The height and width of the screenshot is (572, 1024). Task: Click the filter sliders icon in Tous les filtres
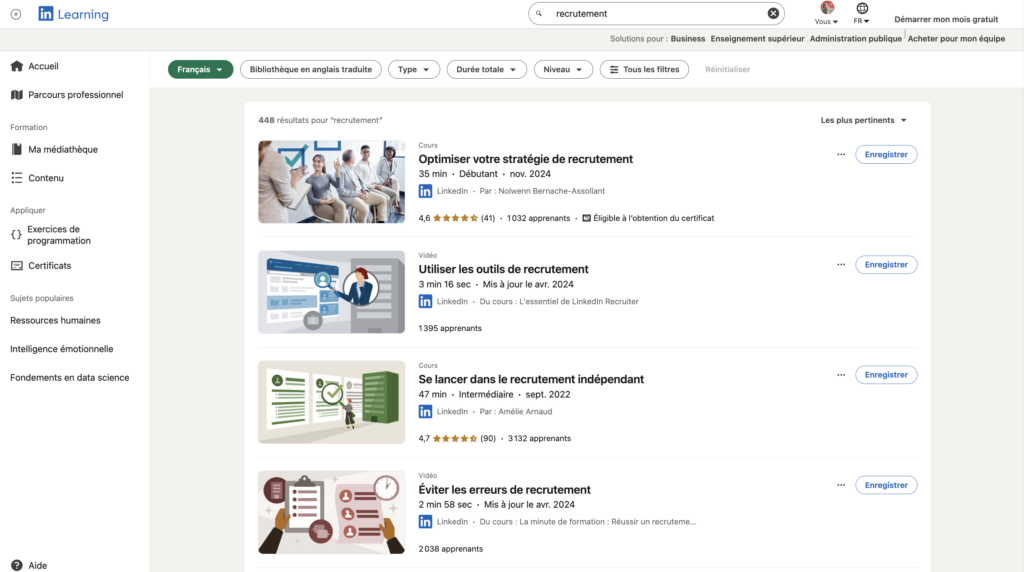[614, 69]
